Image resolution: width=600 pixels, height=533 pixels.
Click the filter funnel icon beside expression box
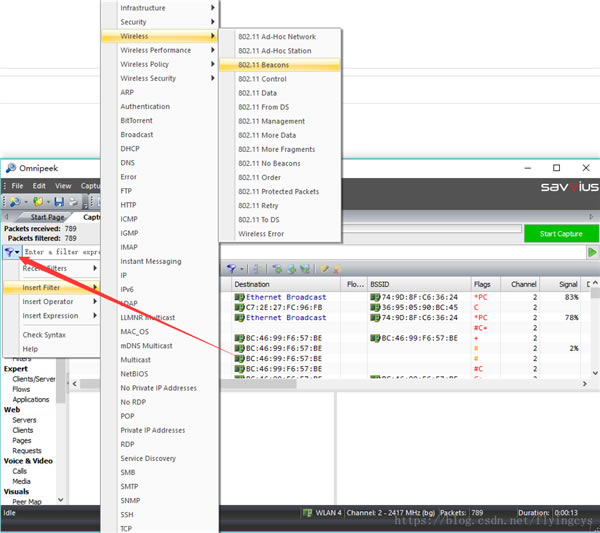pyautogui.click(x=10, y=253)
